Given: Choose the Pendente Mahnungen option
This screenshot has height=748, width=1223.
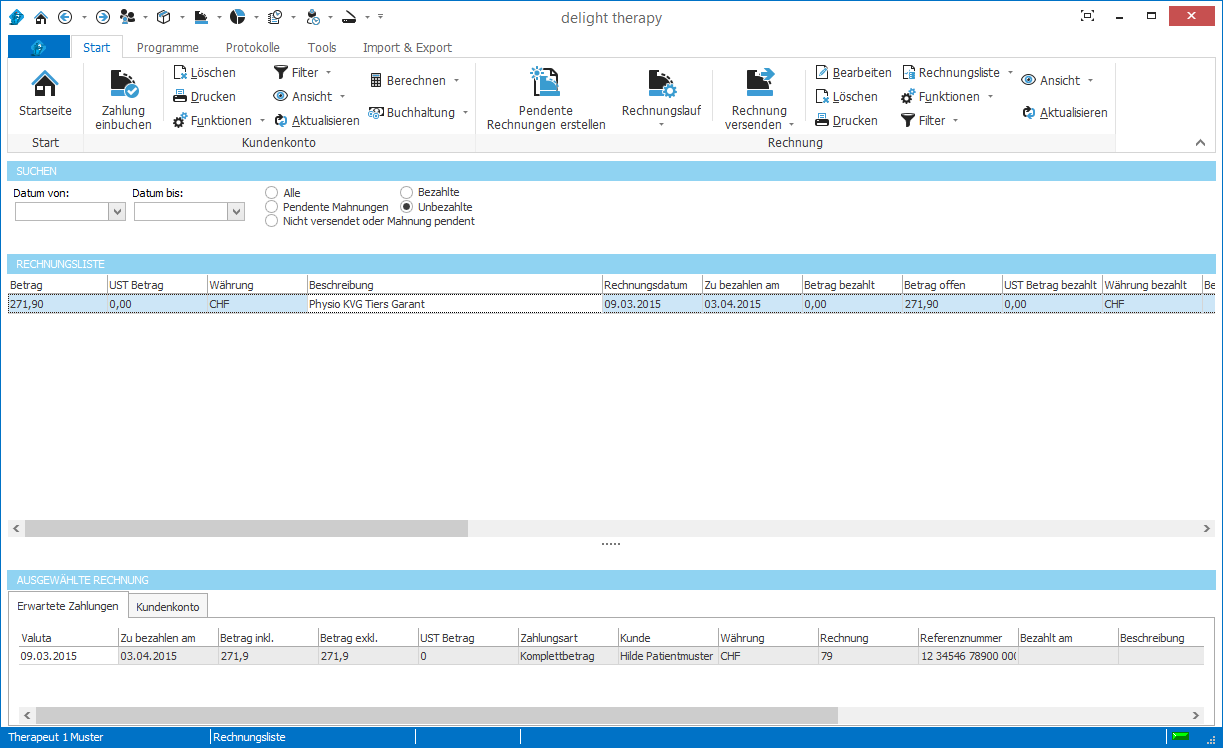Looking at the screenshot, I should tap(272, 207).
